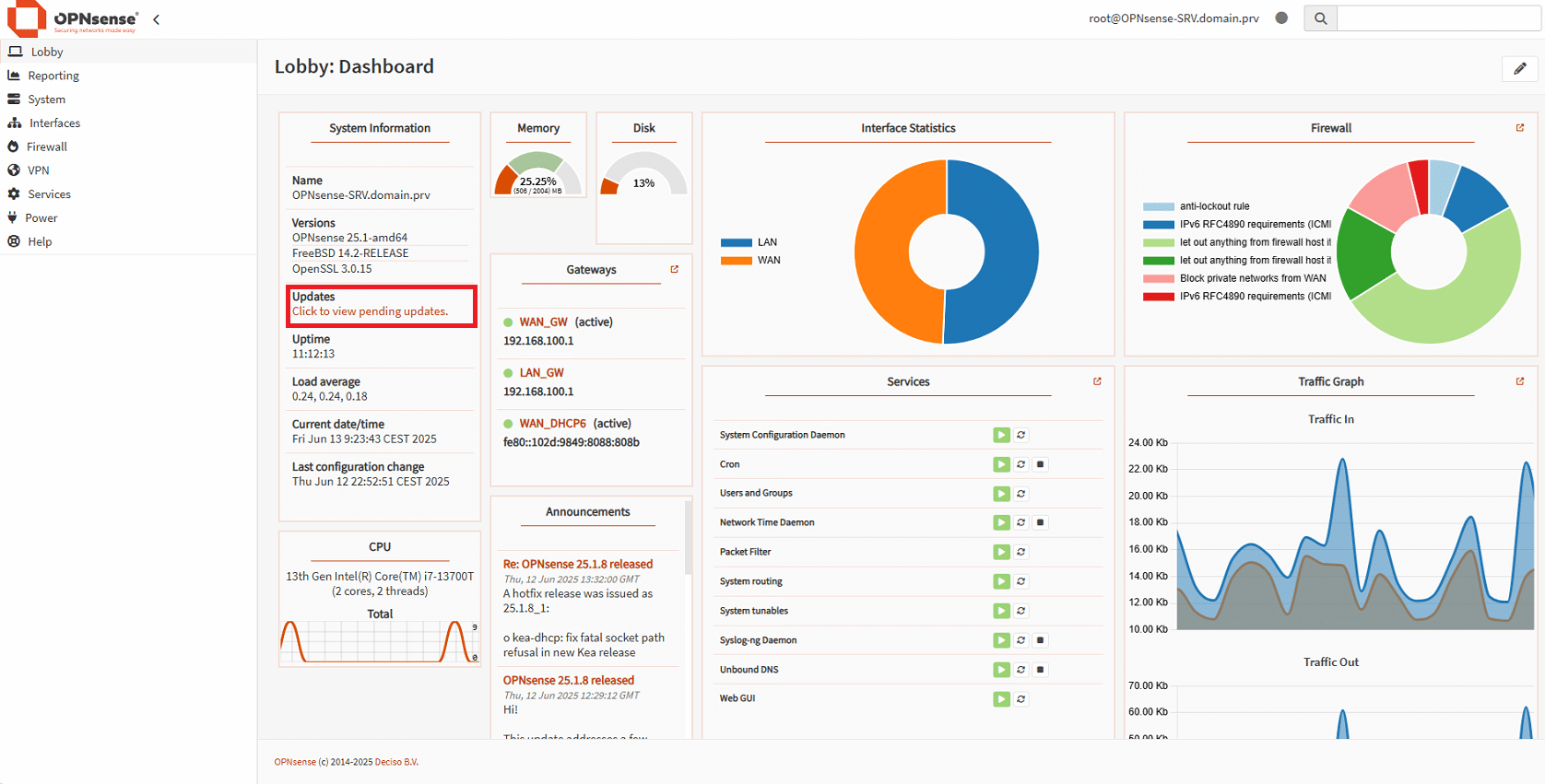Open 'OPNsense 25.1.8 released' announcement

pyautogui.click(x=569, y=680)
